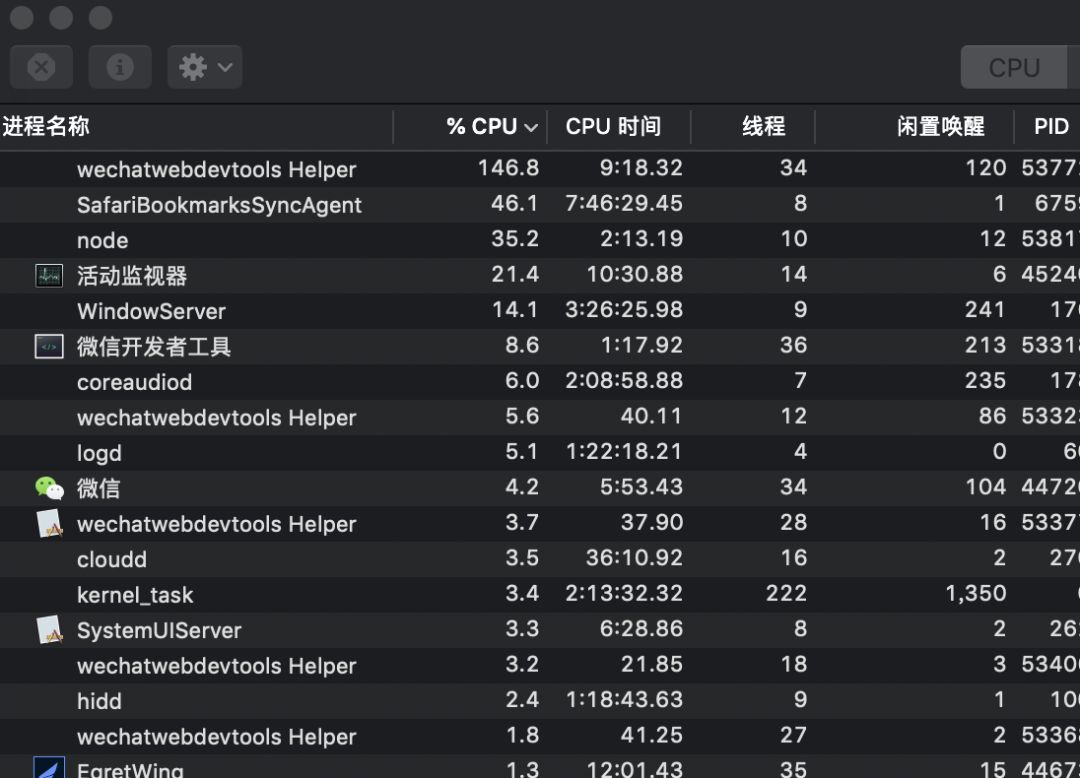Open the gear action menu dropdown
The height and width of the screenshot is (778, 1080).
205,67
